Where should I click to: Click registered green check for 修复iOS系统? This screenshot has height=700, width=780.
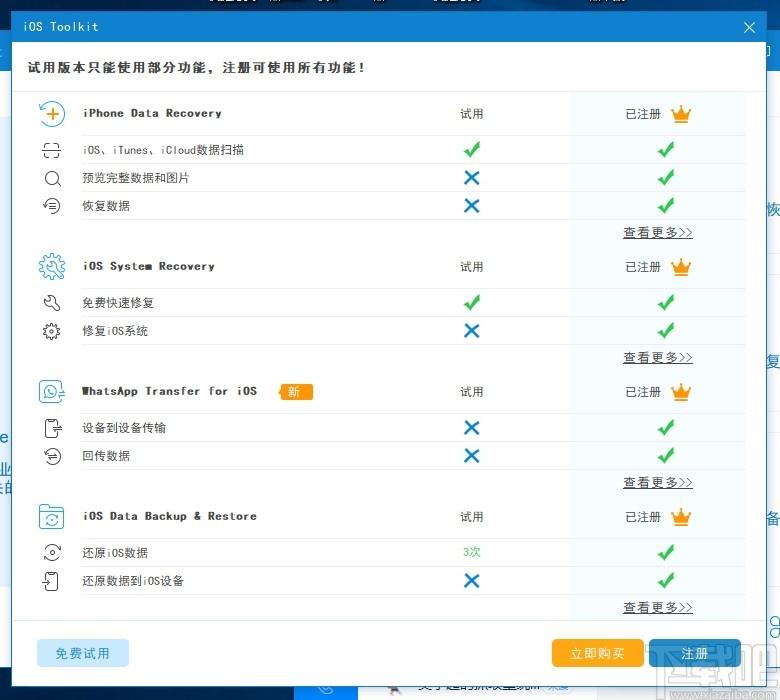tap(666, 330)
